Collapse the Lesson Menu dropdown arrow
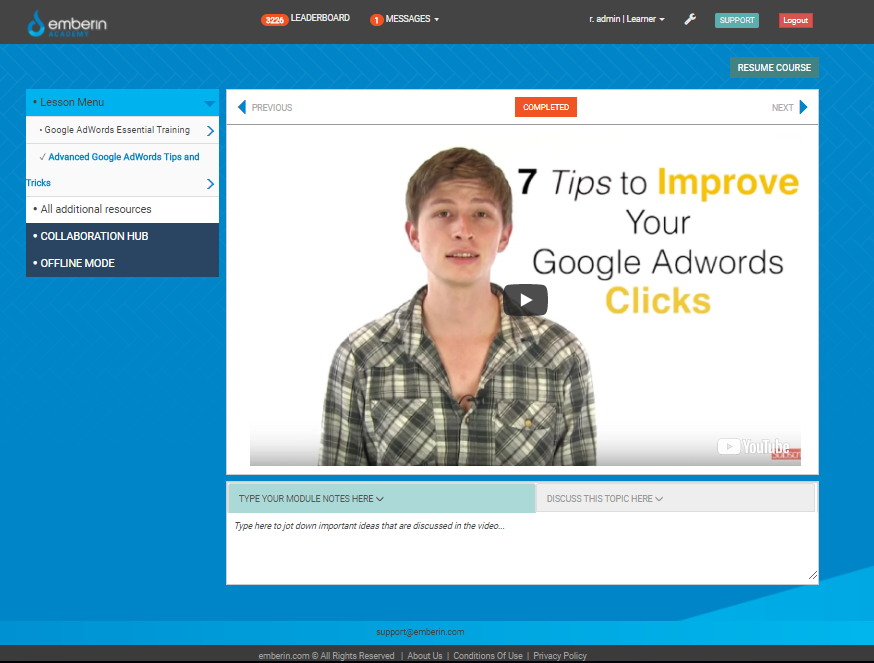874x663 pixels. tap(209, 103)
